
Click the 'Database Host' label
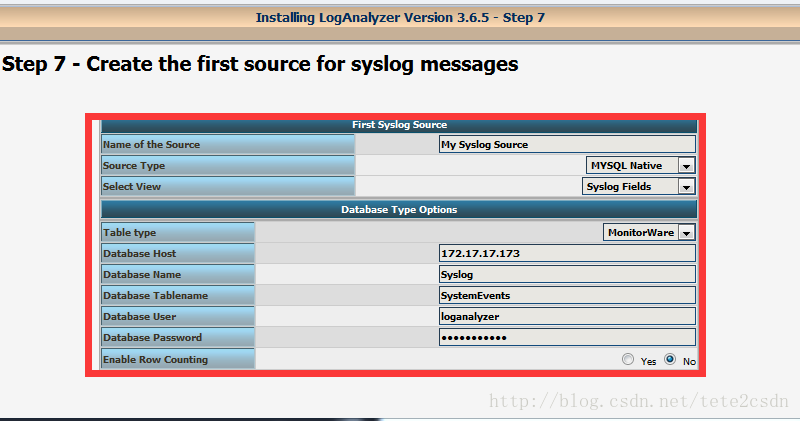coord(139,254)
